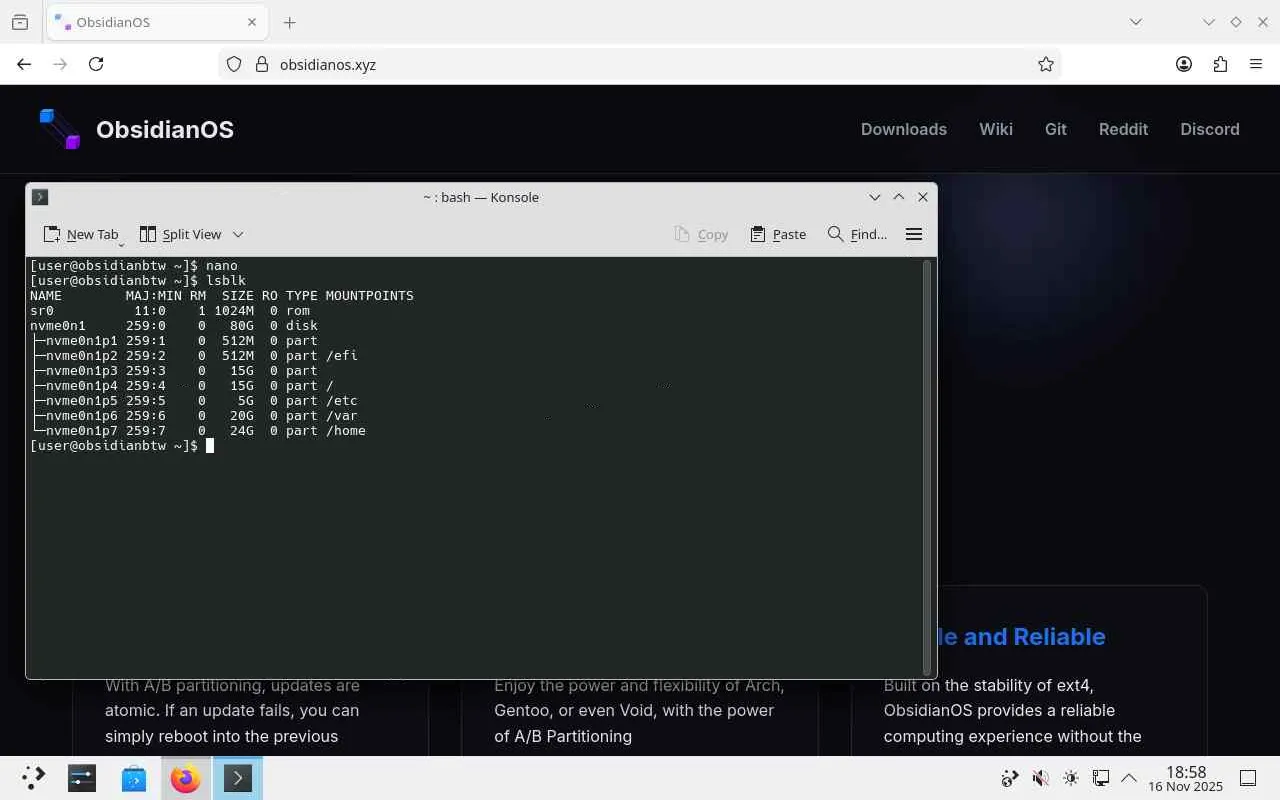Open Firefox tracking protection shield
Viewport: 1280px width, 800px height.
pos(234,64)
